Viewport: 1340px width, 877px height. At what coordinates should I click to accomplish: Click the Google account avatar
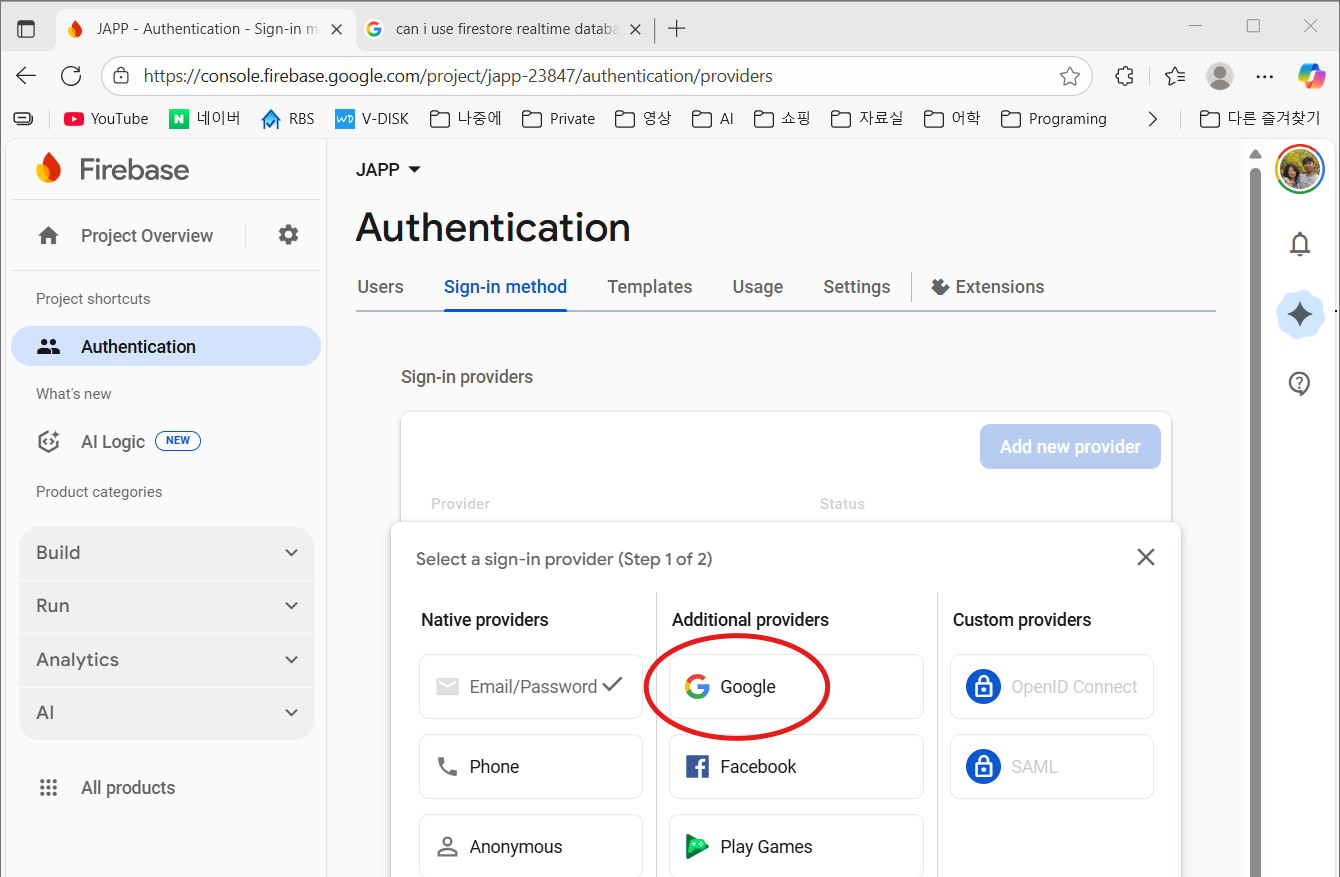tap(1300, 169)
